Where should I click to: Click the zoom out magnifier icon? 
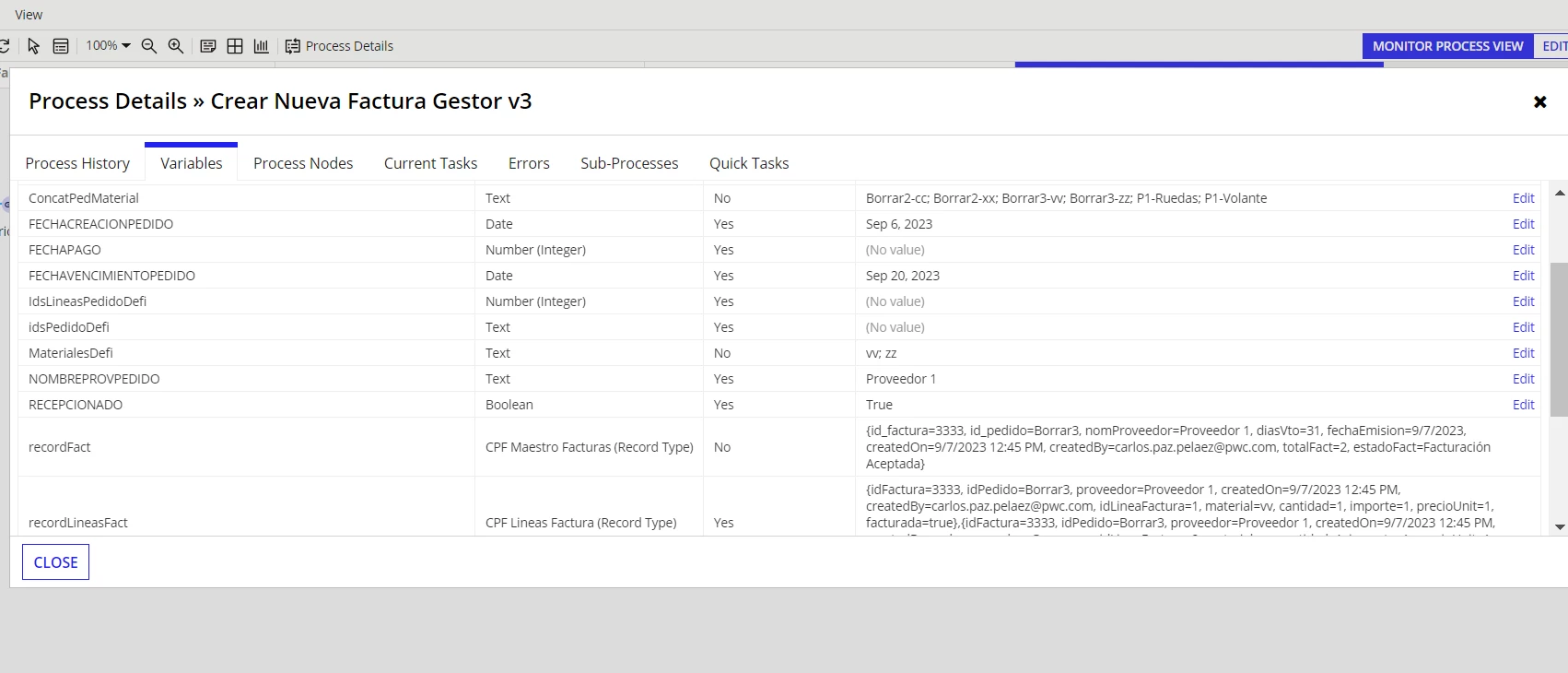[149, 46]
